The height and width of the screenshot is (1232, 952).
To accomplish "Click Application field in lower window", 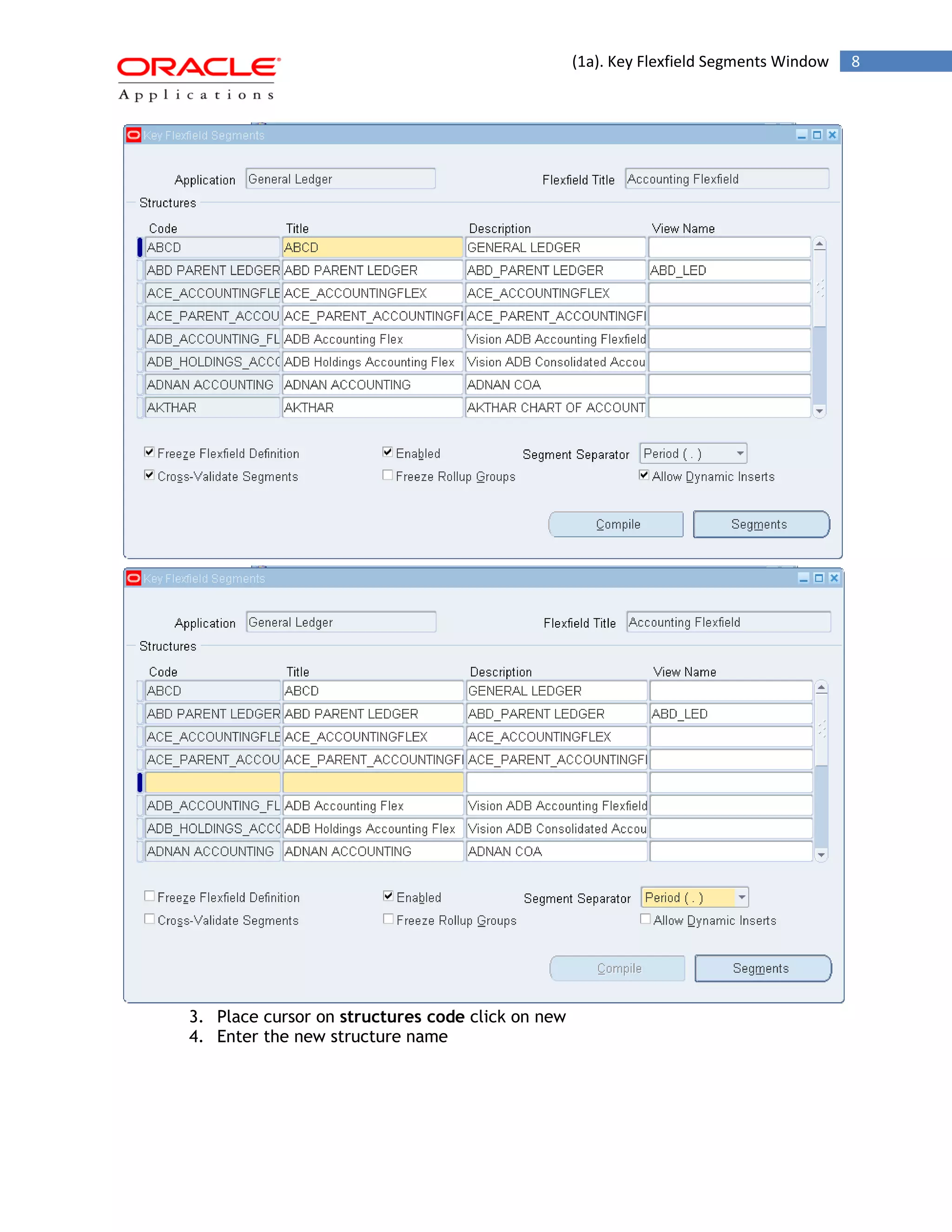I will coord(341,622).
